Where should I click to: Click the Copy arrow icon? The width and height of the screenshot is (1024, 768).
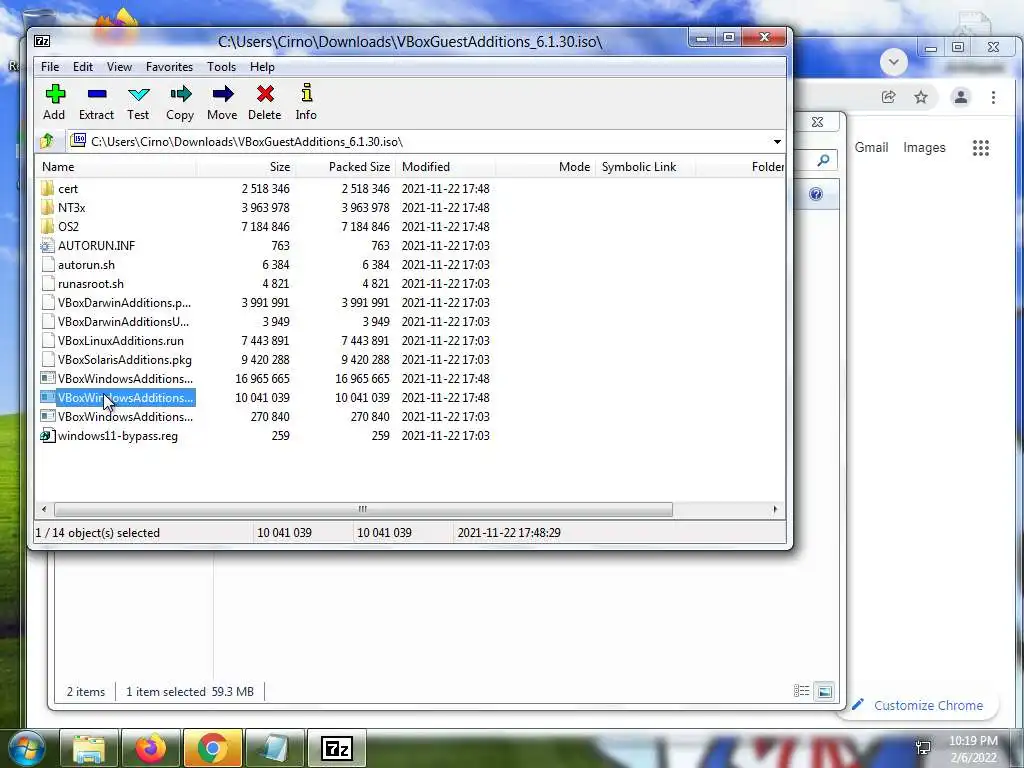click(x=180, y=94)
